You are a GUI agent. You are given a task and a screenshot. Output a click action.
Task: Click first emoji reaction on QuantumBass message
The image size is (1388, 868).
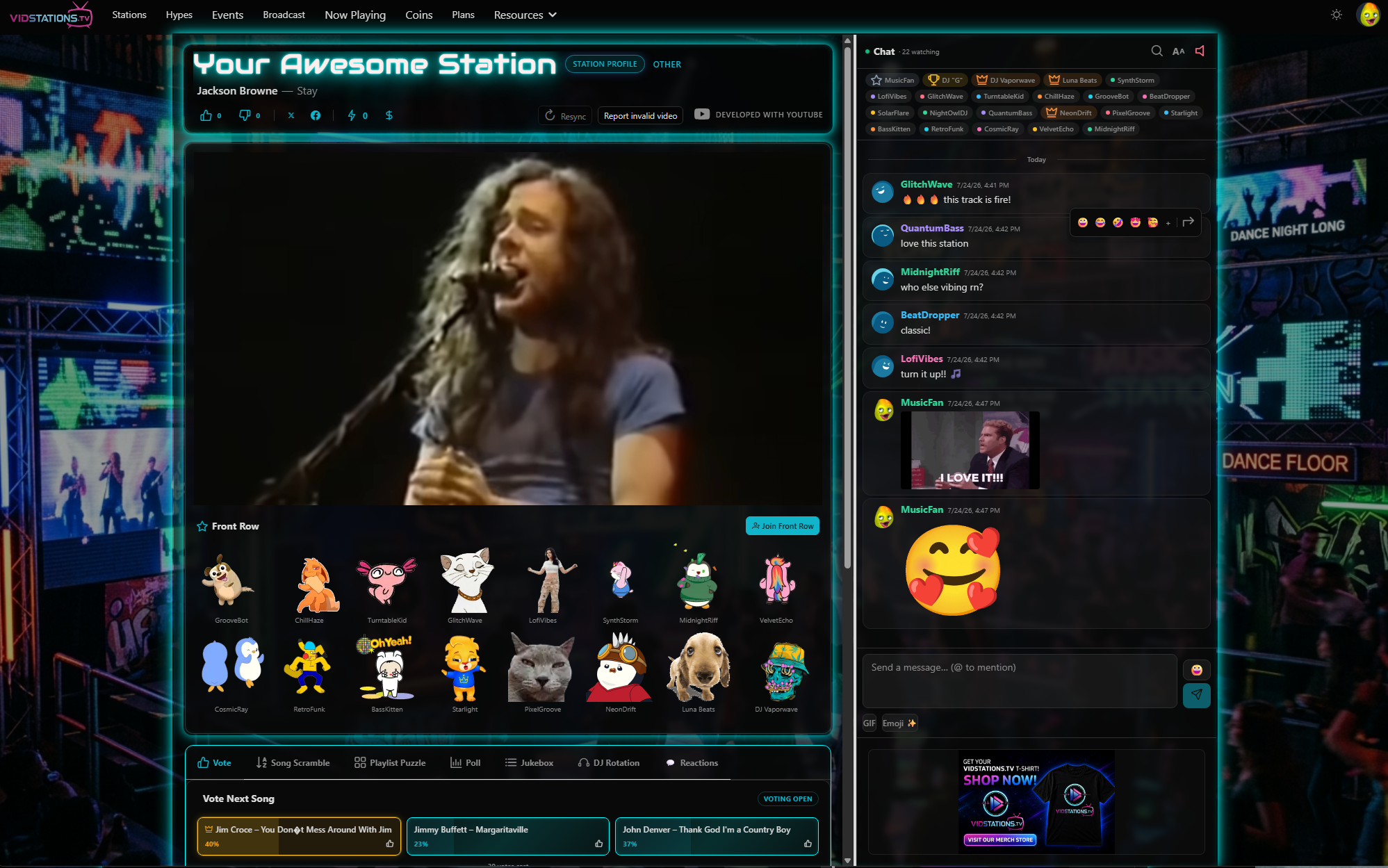pos(1083,222)
